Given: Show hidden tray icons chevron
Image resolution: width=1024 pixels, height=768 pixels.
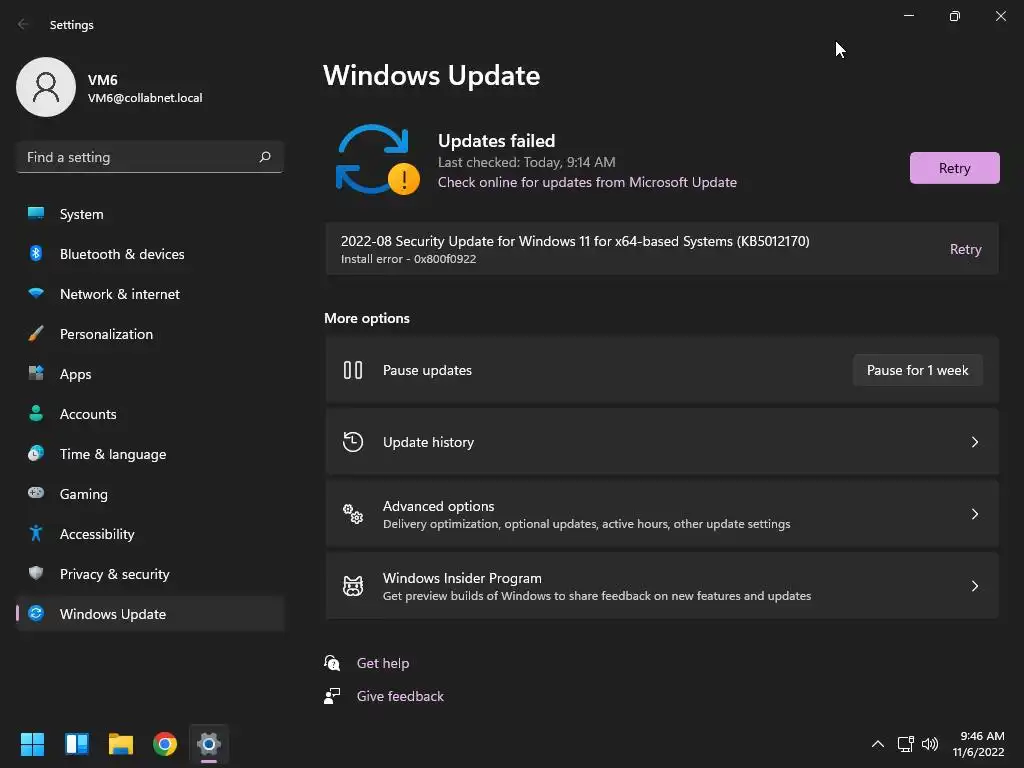Looking at the screenshot, I should click(x=878, y=744).
